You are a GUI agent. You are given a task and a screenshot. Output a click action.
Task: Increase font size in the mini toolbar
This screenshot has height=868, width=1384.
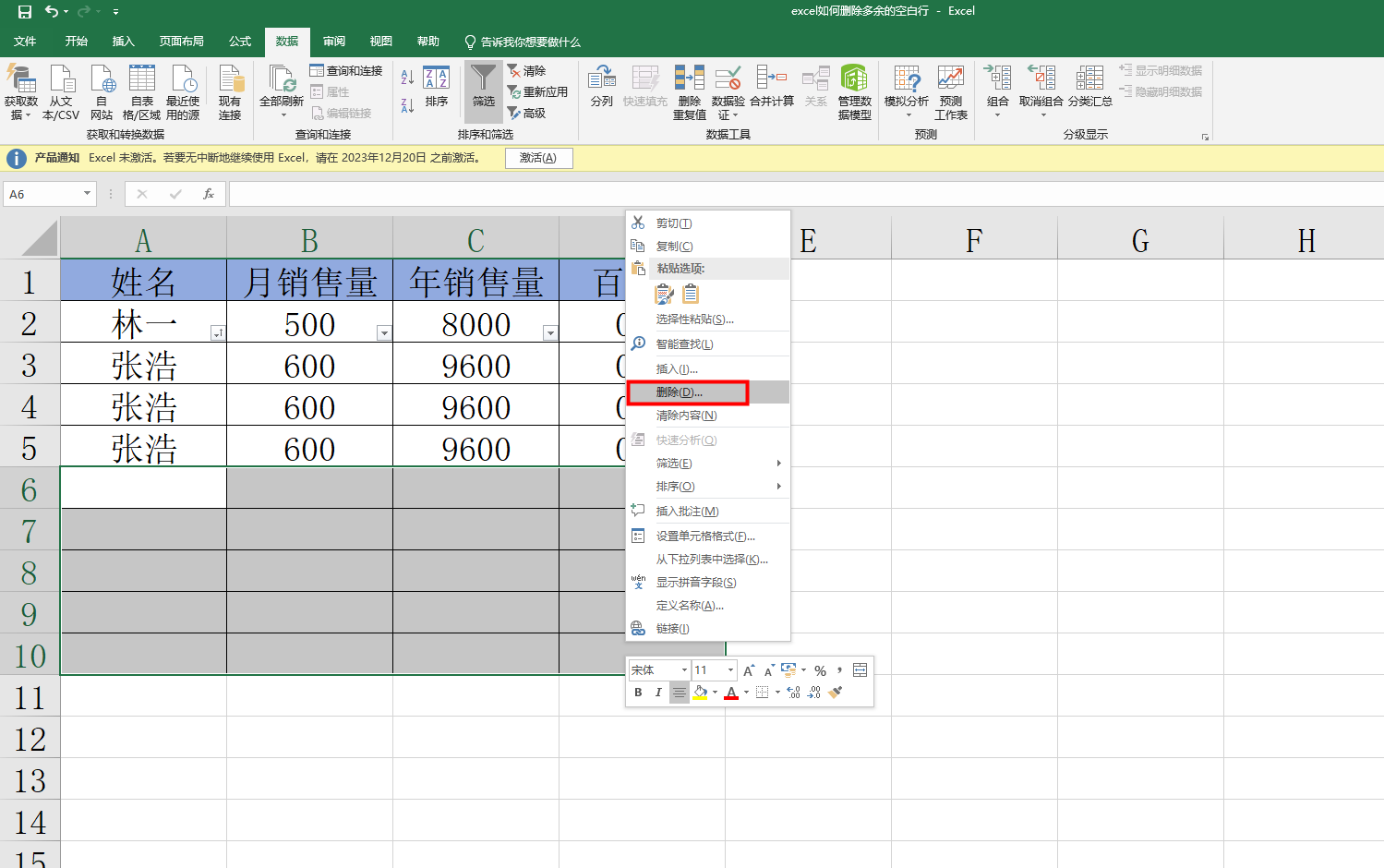[x=749, y=670]
